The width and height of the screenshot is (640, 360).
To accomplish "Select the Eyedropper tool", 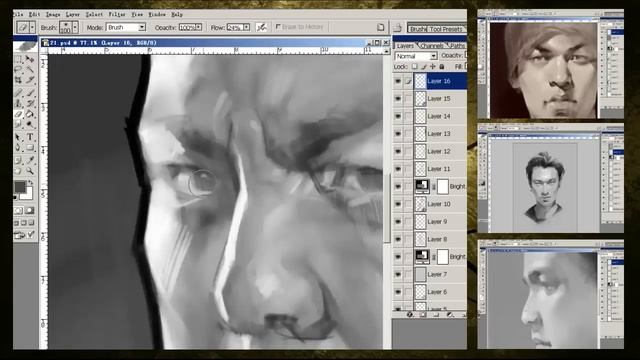I will tap(30, 160).
